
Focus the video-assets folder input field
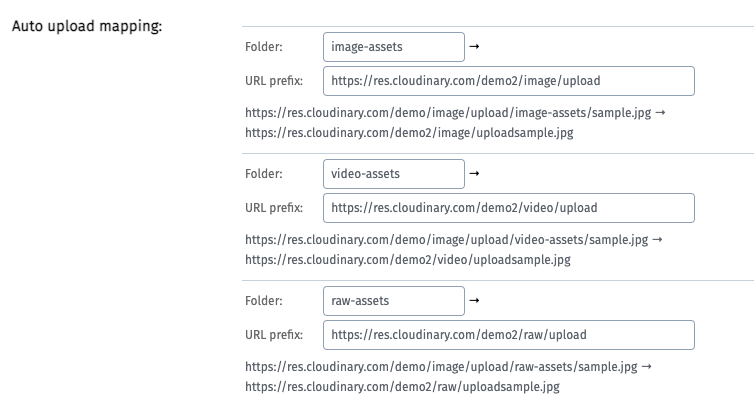(x=394, y=174)
